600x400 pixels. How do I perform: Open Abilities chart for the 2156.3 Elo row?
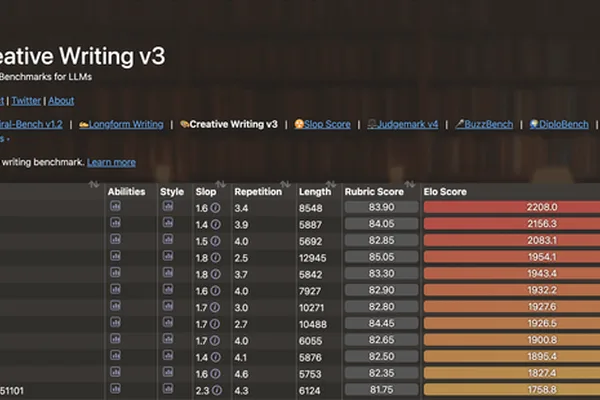[115, 223]
